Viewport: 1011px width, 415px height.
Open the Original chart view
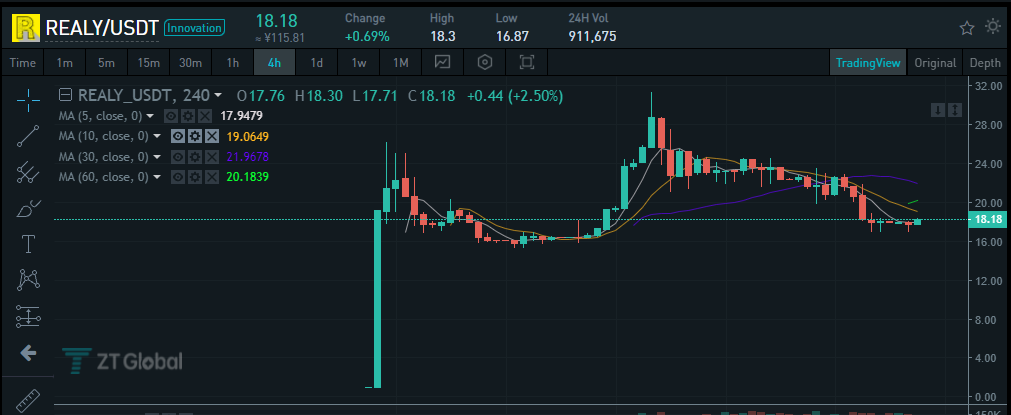[935, 63]
